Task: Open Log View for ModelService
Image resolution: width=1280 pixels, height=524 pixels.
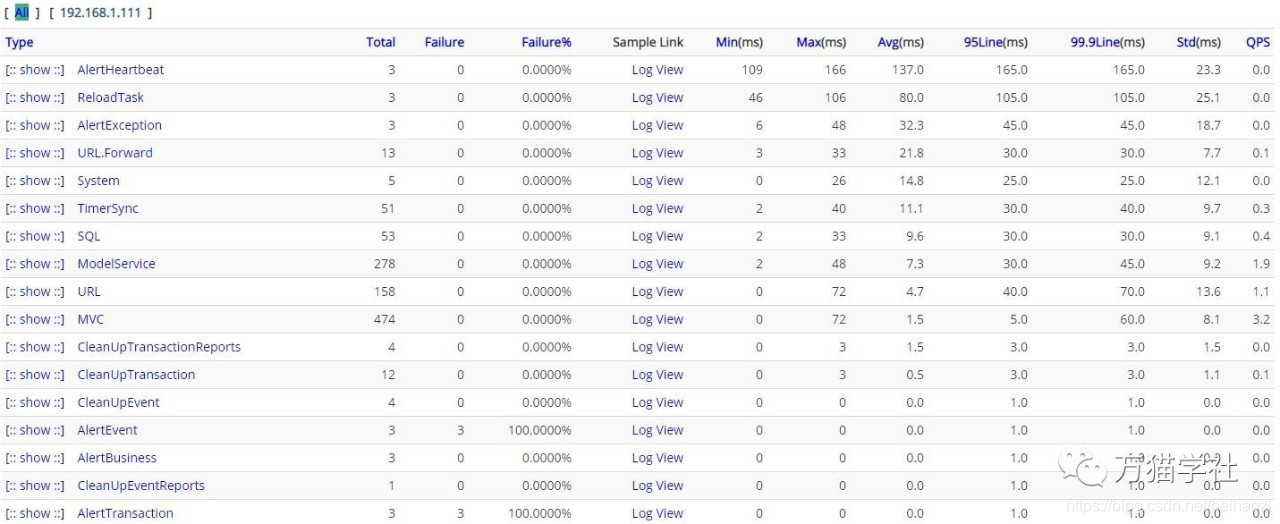Action: (657, 264)
